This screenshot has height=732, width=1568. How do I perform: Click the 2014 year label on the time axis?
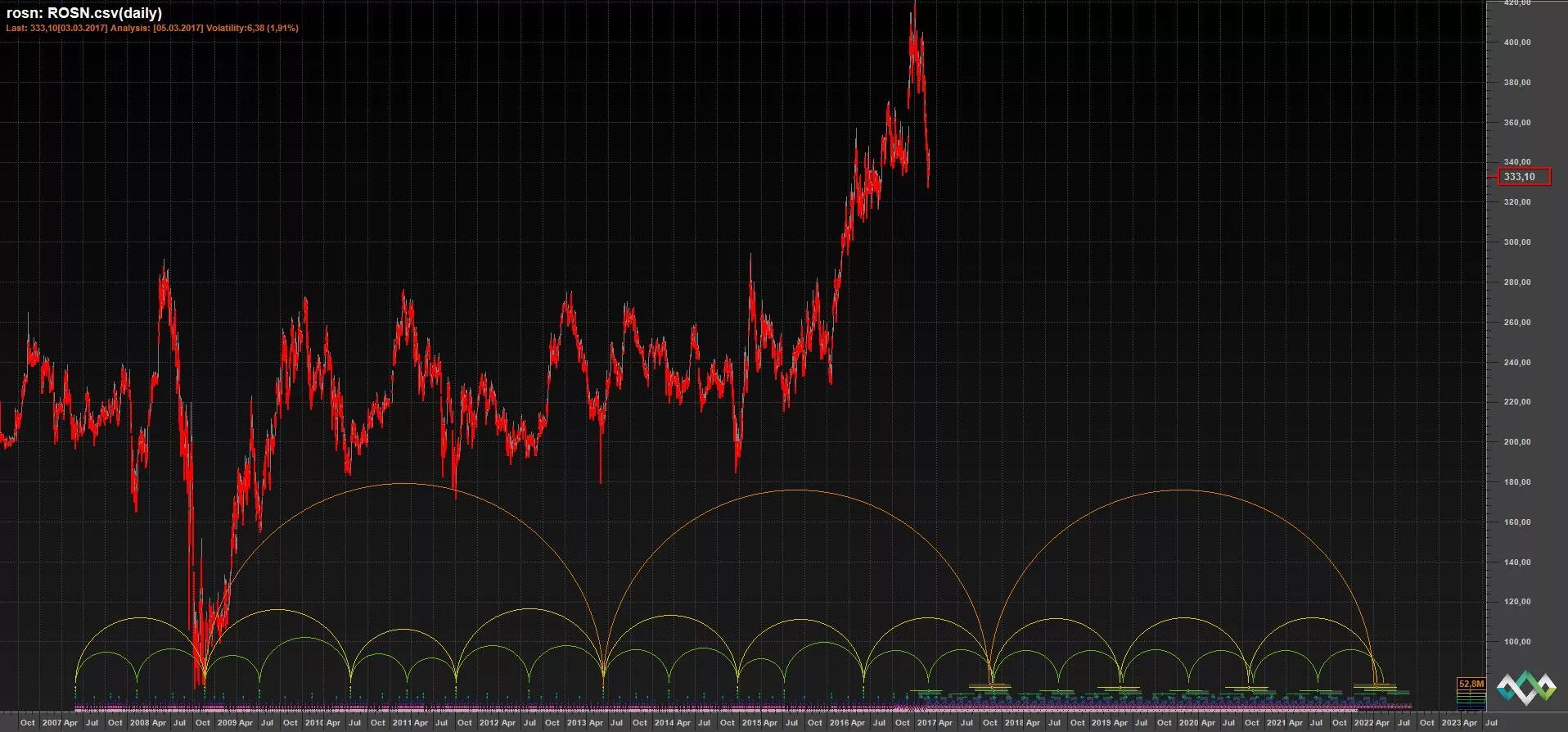coord(664,723)
